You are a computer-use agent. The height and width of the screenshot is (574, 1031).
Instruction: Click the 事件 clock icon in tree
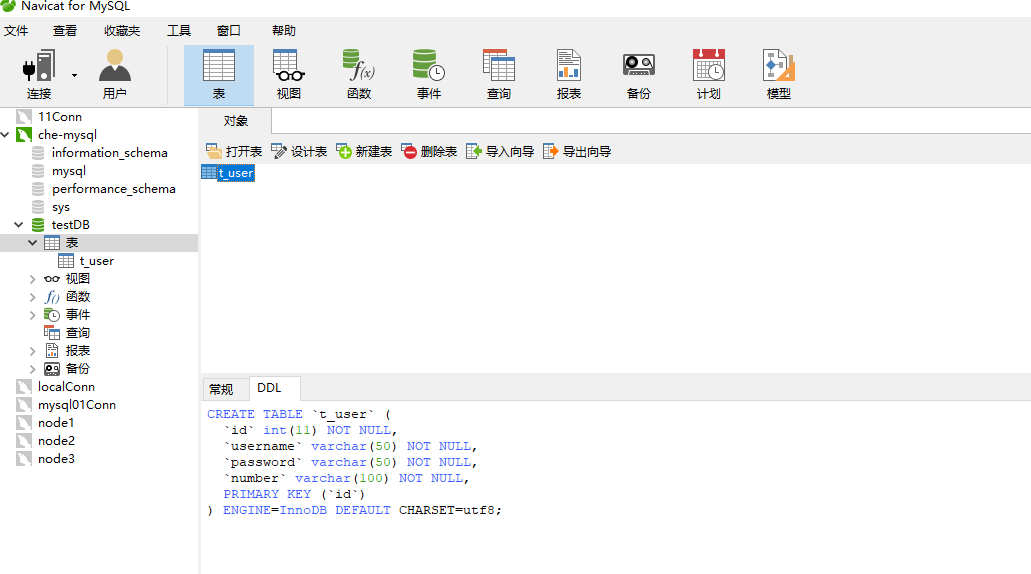pyautogui.click(x=52, y=315)
